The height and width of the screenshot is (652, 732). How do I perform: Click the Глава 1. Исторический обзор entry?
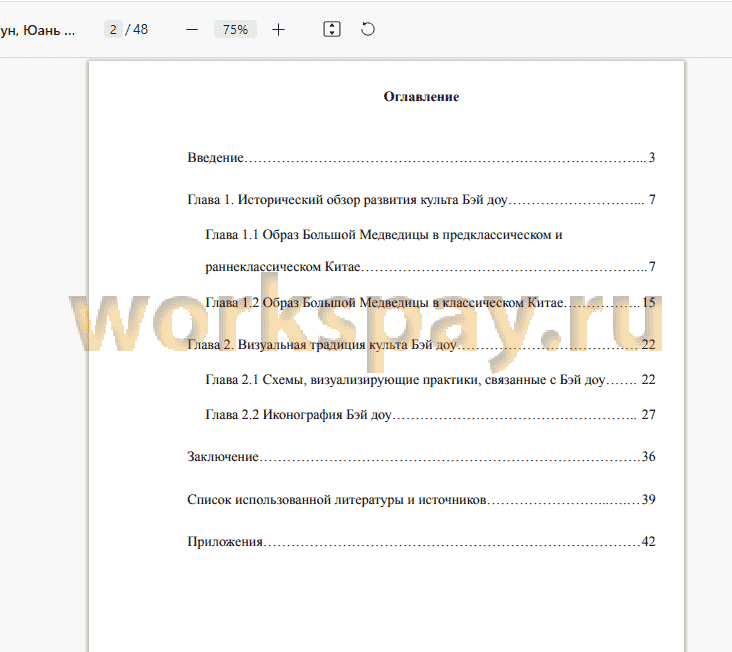(421, 200)
